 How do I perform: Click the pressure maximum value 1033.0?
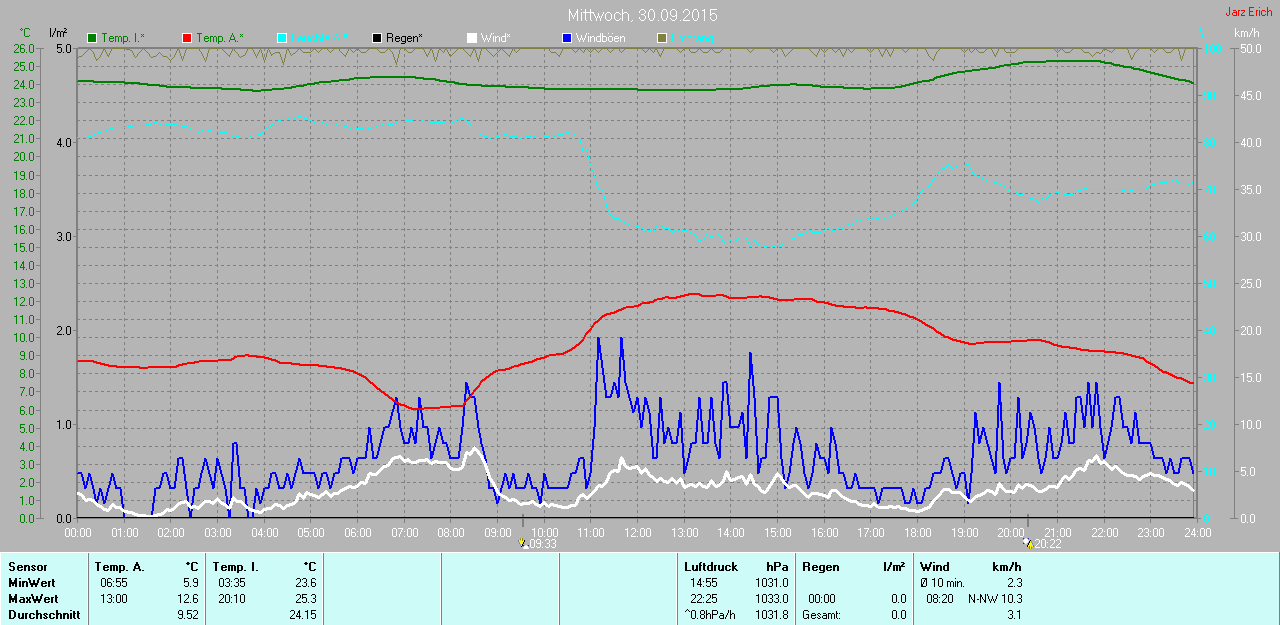[x=772, y=599]
